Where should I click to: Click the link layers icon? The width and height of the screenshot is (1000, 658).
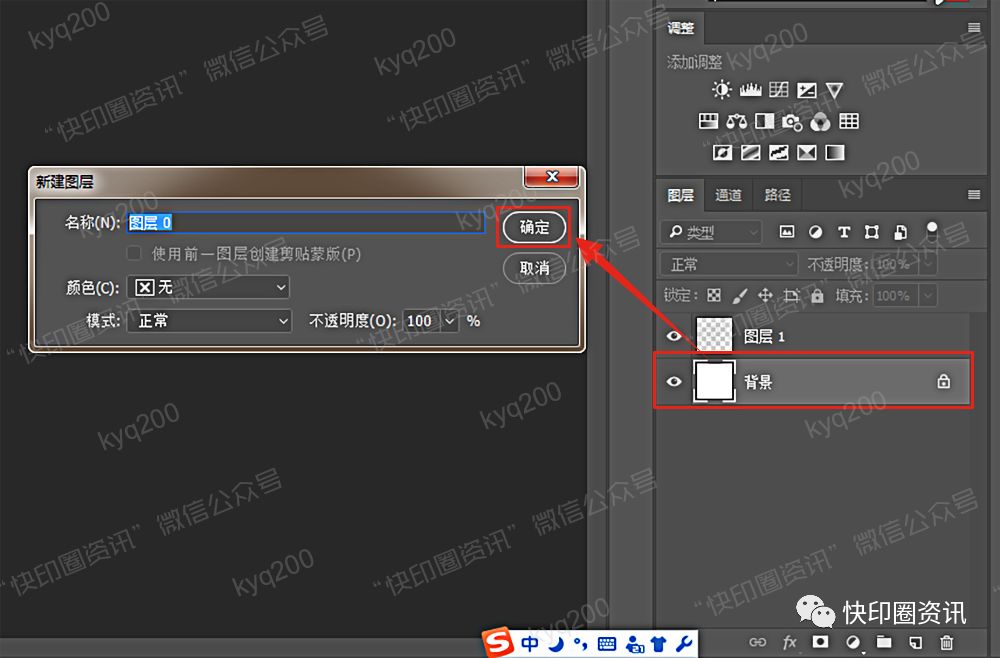tap(758, 642)
